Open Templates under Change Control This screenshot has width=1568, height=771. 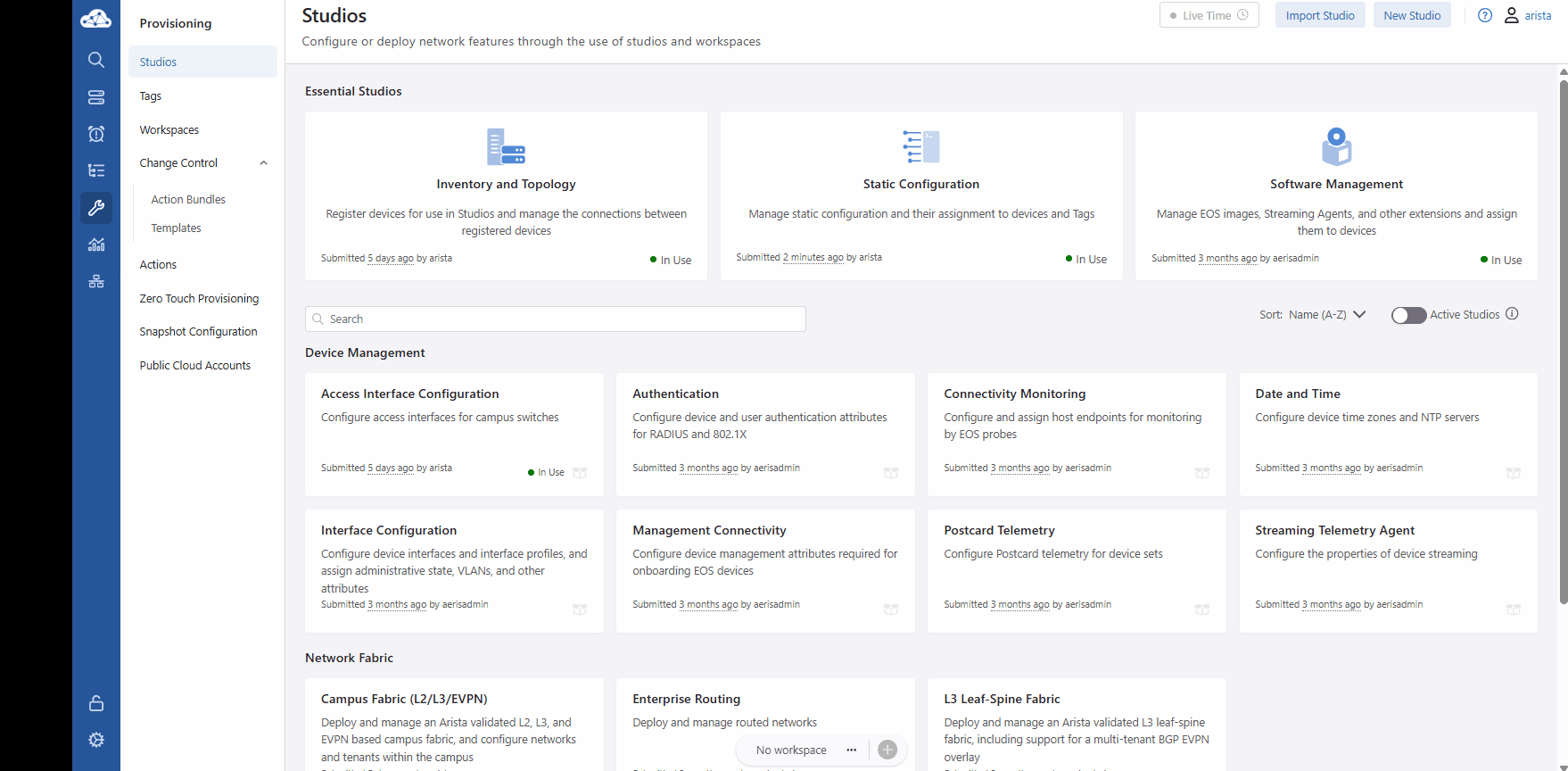click(x=176, y=228)
